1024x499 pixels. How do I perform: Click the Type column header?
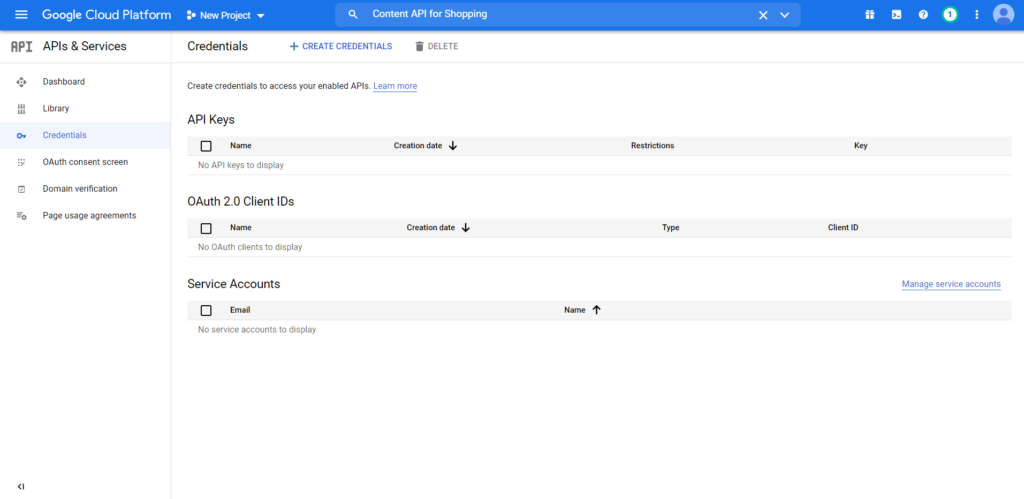(x=671, y=228)
